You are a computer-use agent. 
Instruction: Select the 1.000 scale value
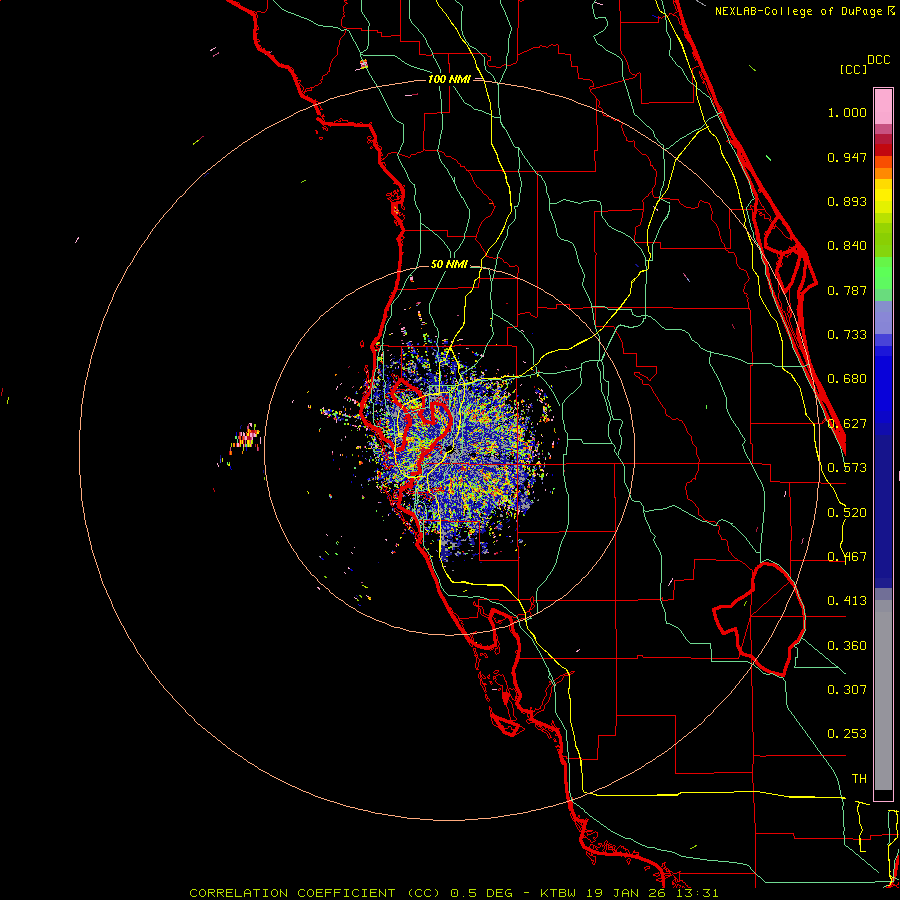[x=847, y=112]
